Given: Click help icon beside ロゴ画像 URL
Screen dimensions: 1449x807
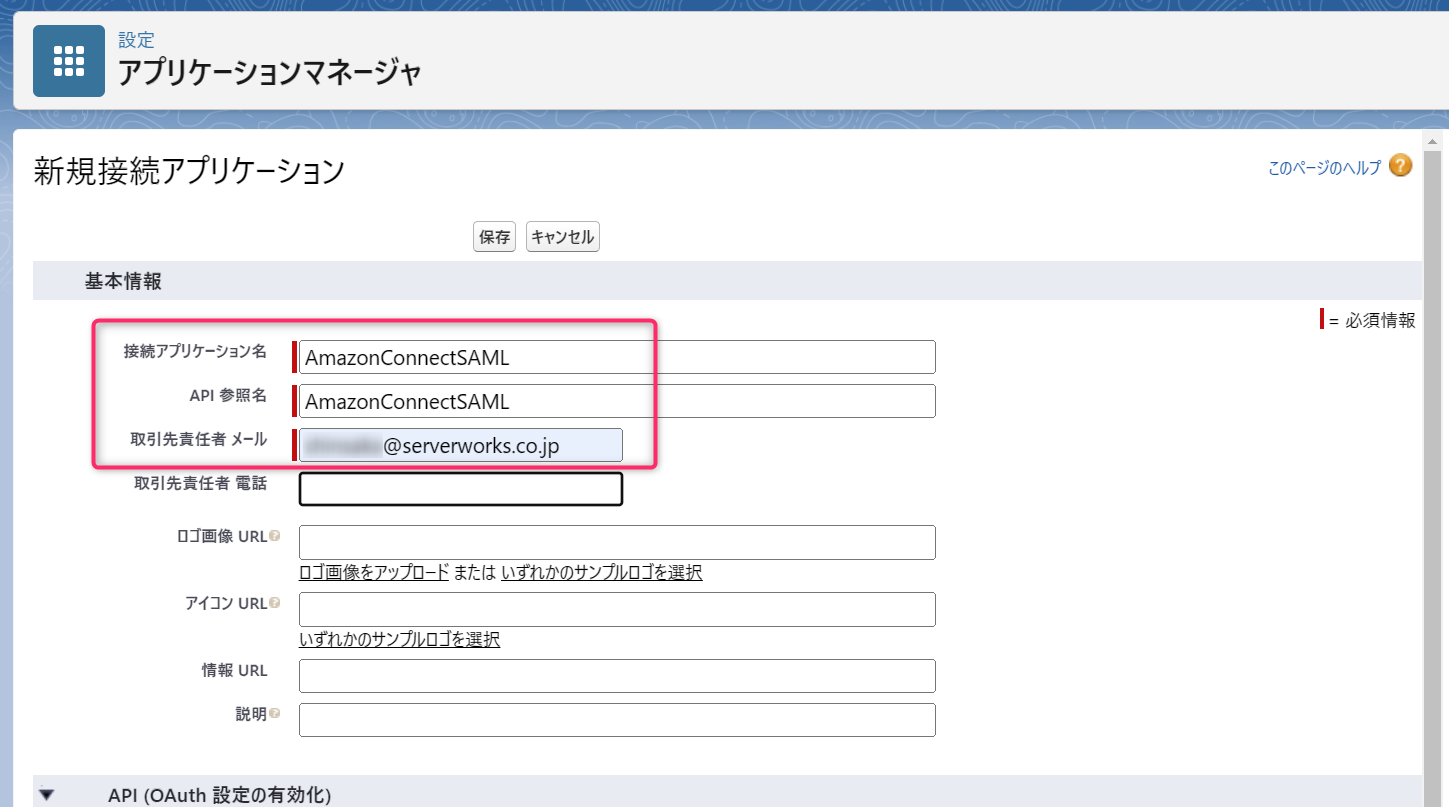Looking at the screenshot, I should tap(275, 536).
